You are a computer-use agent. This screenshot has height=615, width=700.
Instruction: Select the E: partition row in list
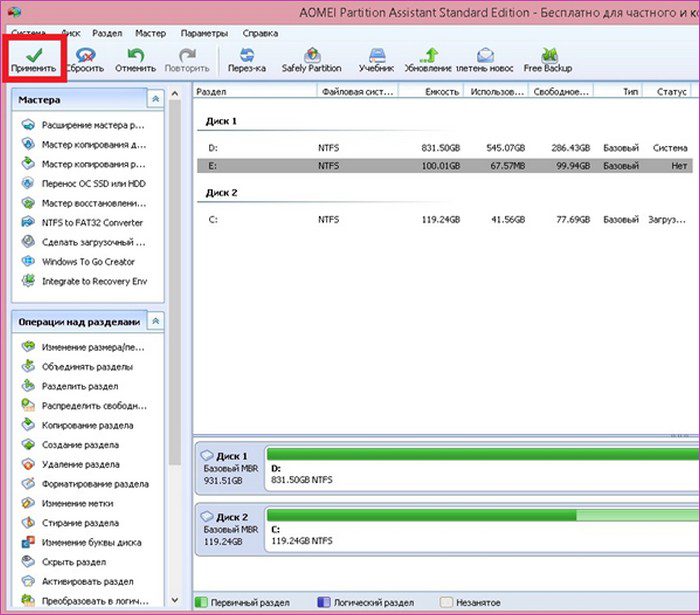coord(445,166)
